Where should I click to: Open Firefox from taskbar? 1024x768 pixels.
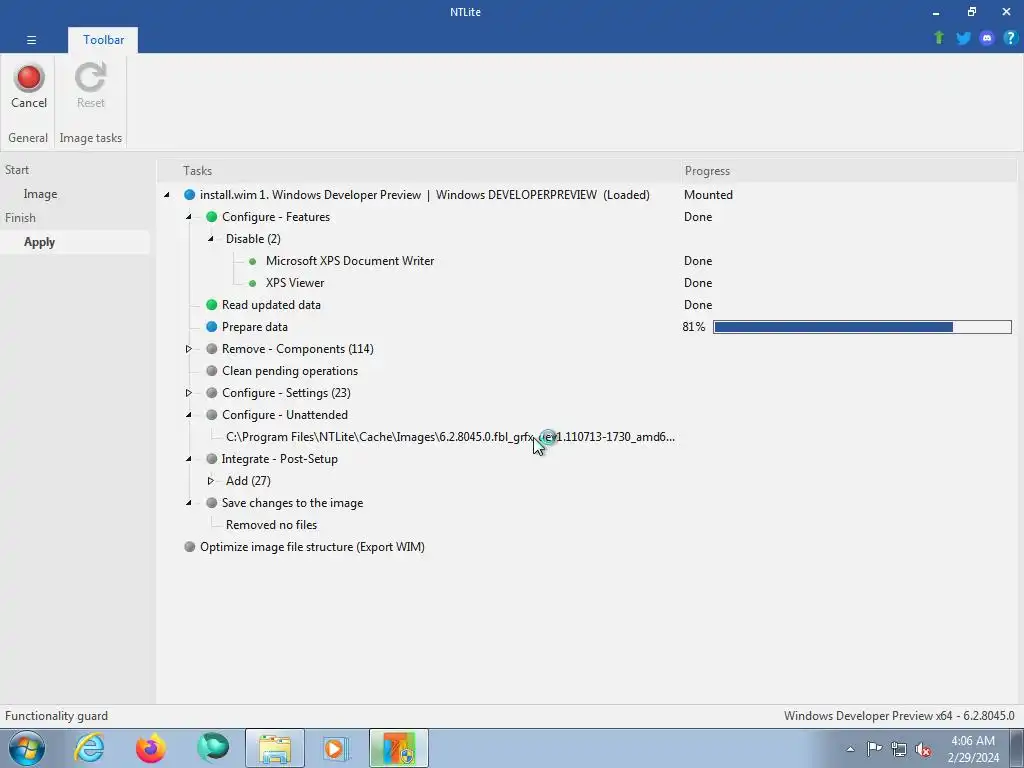point(151,748)
